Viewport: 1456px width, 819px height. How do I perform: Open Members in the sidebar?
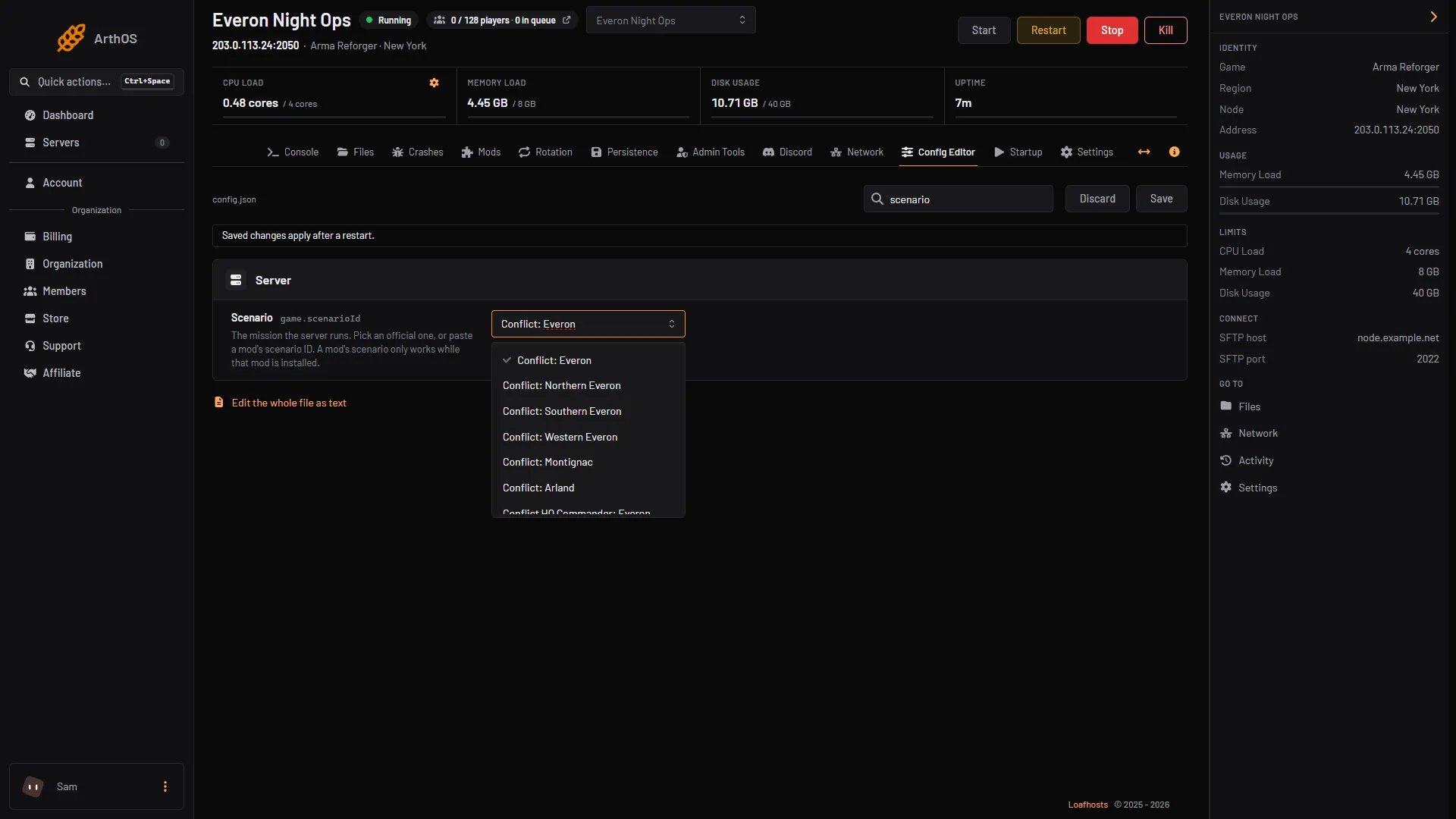(96, 291)
